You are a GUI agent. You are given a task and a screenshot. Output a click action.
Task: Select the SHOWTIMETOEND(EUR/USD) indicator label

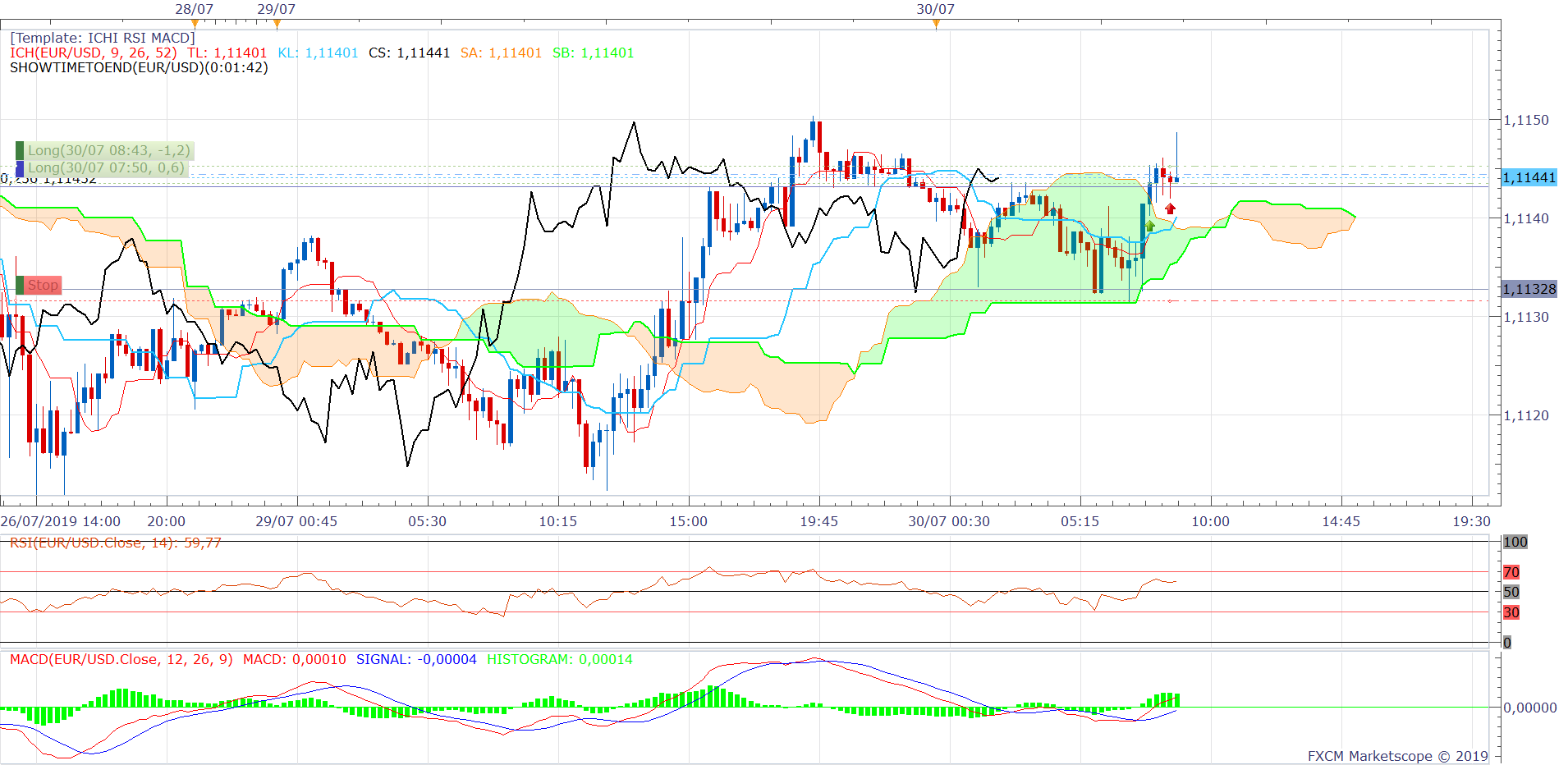click(139, 67)
